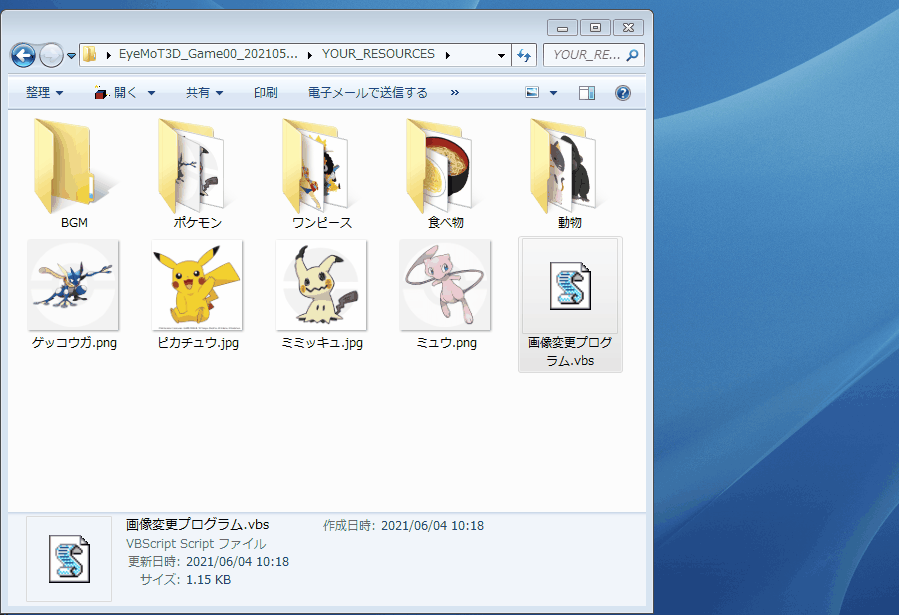Change view with the view icon
Image resolution: width=899 pixels, height=615 pixels.
(x=532, y=92)
